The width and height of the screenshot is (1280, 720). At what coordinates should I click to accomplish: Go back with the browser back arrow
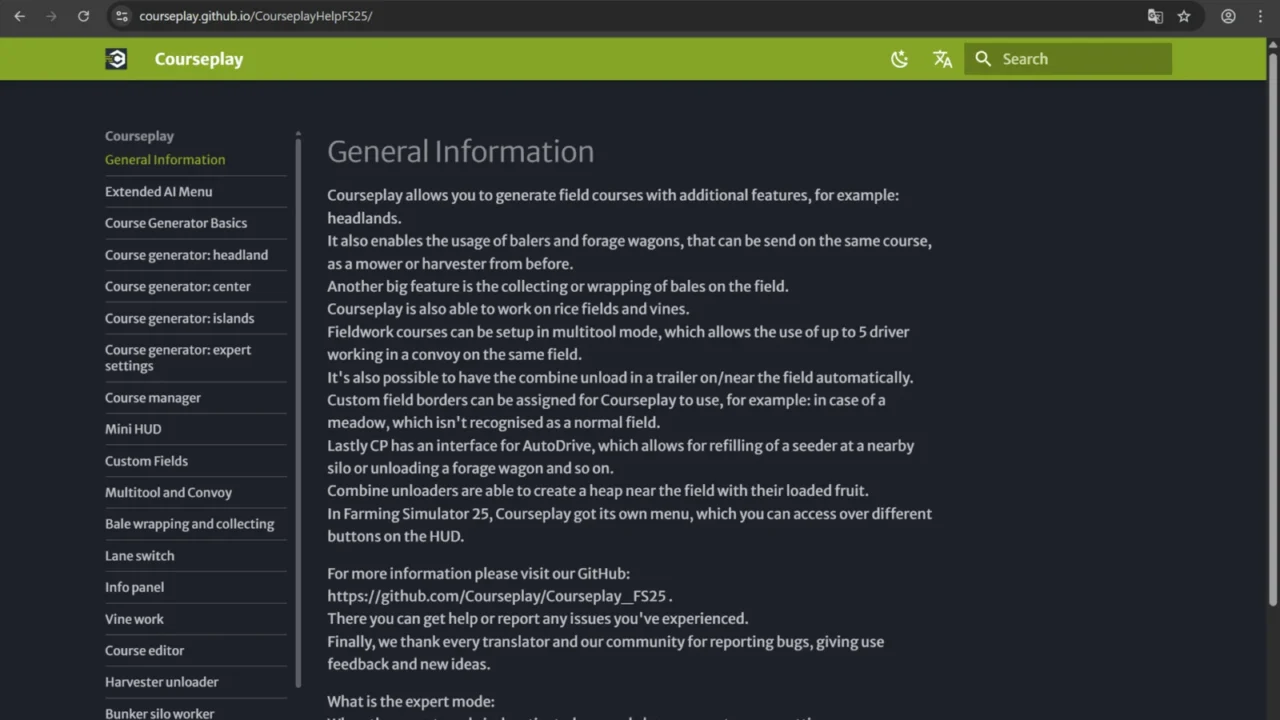point(19,16)
